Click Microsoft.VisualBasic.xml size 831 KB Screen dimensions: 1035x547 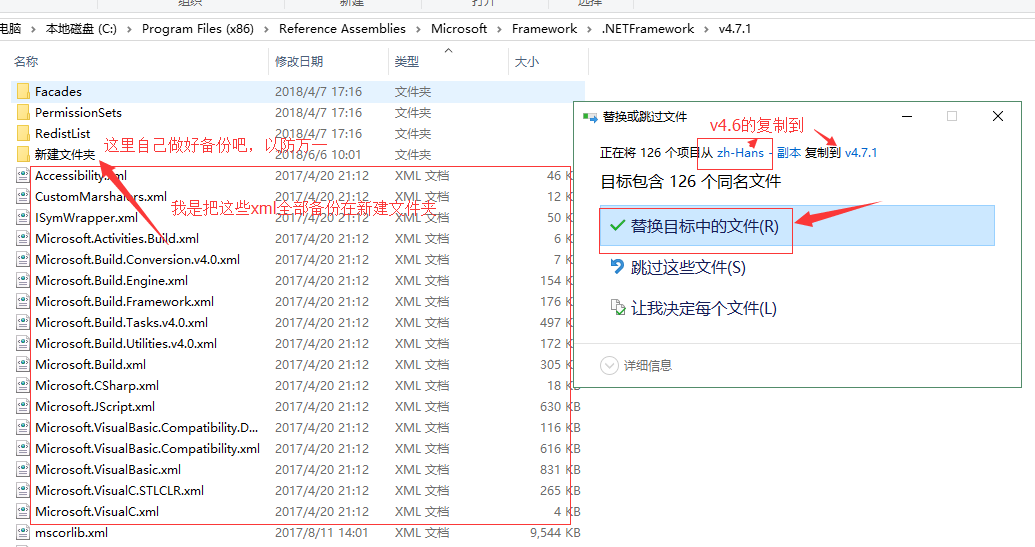(x=560, y=469)
